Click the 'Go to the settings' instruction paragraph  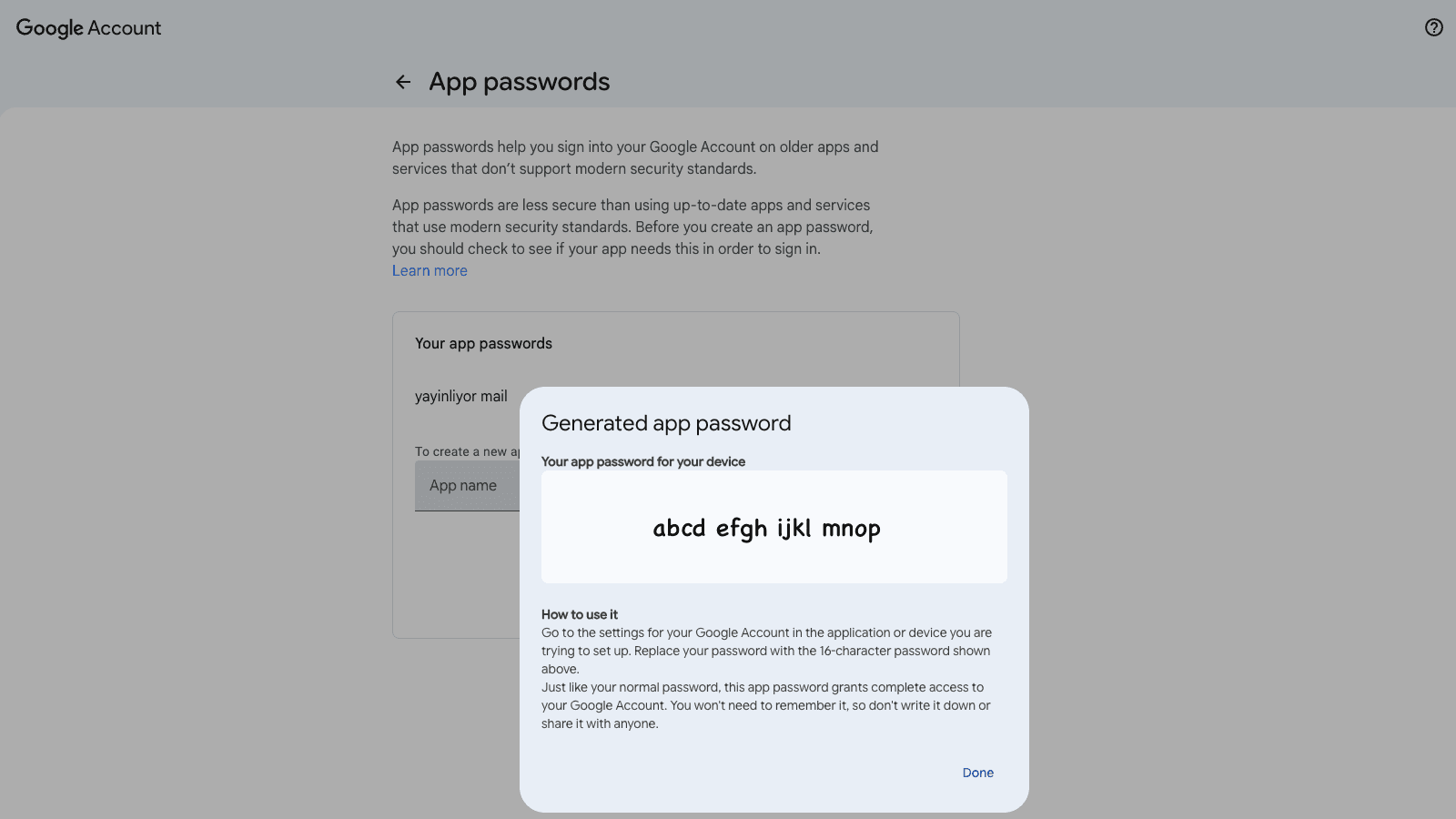click(x=766, y=651)
